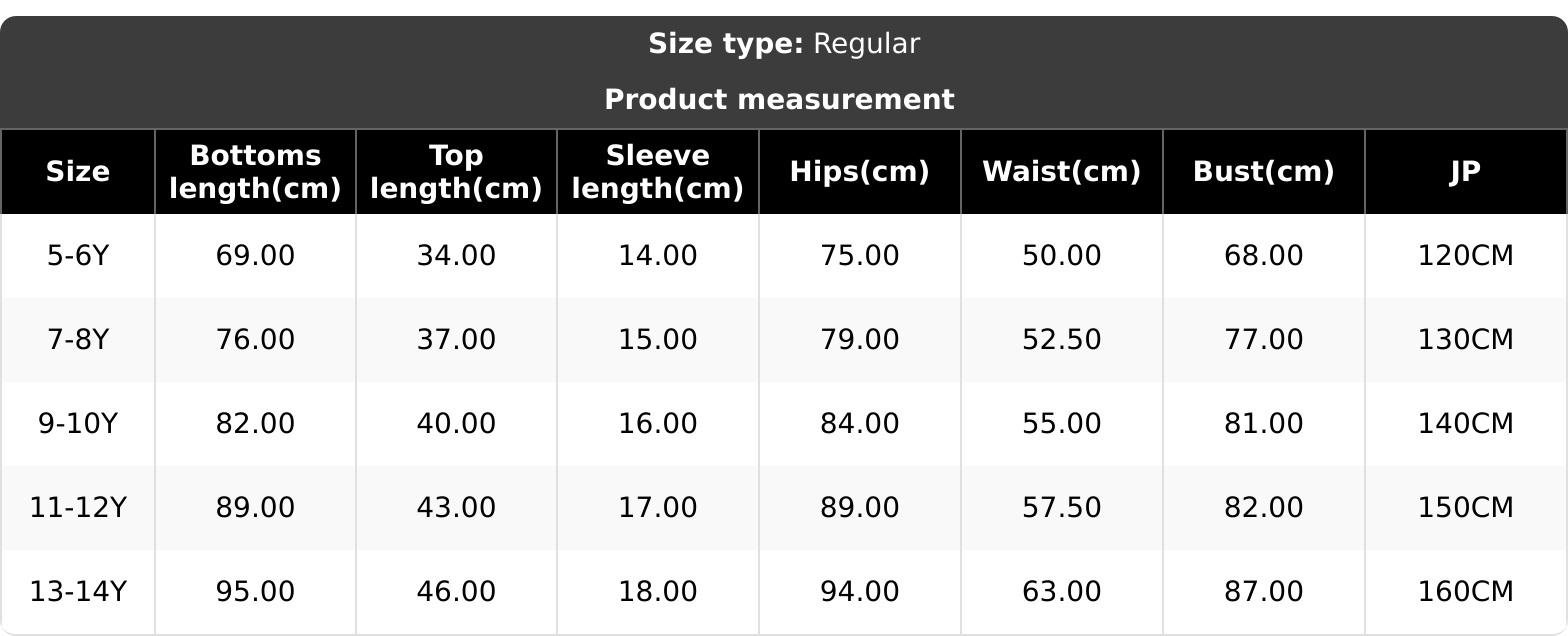This screenshot has height=636, width=1568.
Task: Select the JP column header
Action: pyautogui.click(x=1465, y=172)
